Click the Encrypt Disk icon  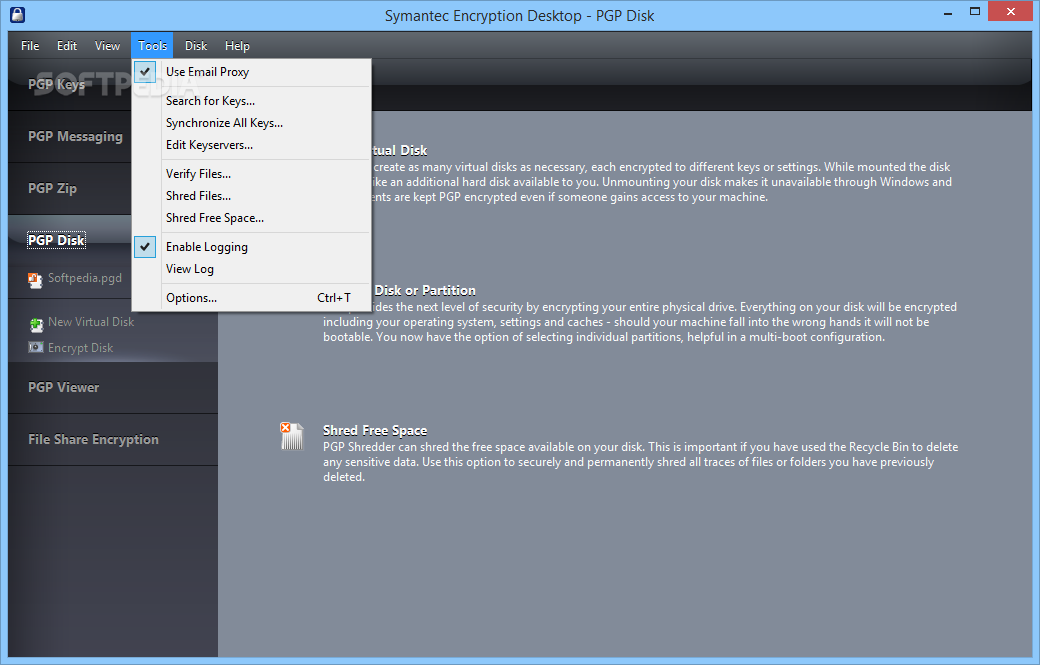pyautogui.click(x=36, y=347)
